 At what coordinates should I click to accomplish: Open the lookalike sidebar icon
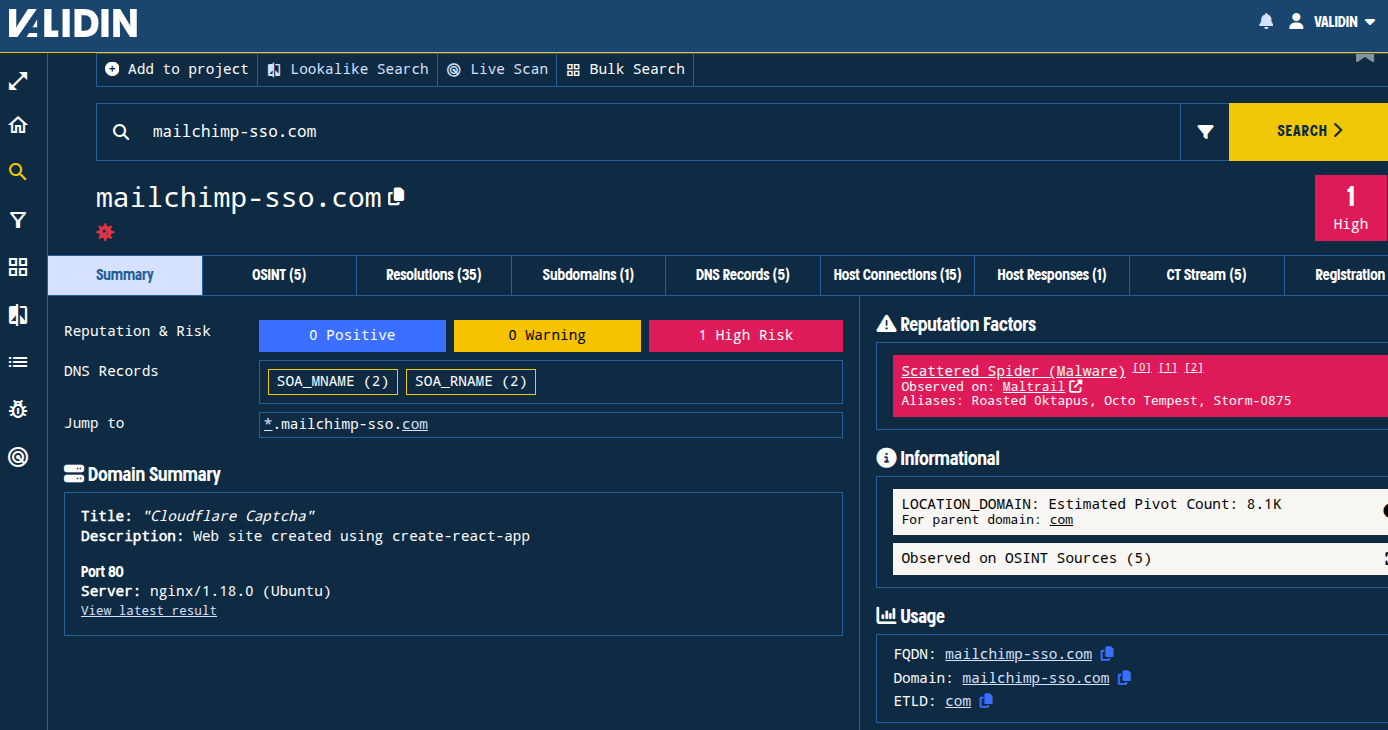pos(18,315)
